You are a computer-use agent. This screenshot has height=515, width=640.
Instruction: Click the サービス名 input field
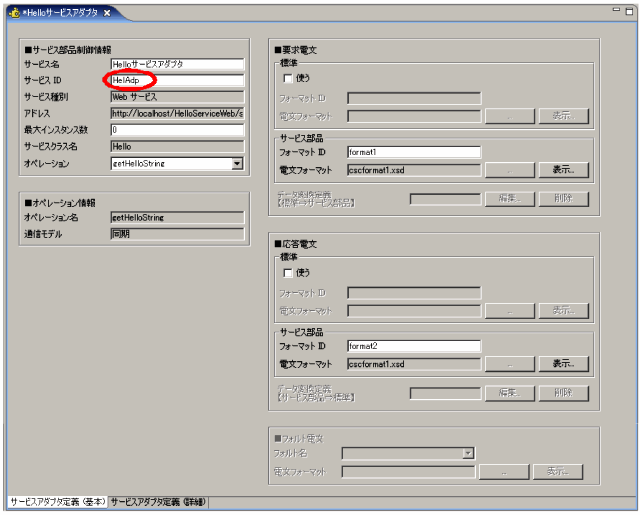[178, 64]
